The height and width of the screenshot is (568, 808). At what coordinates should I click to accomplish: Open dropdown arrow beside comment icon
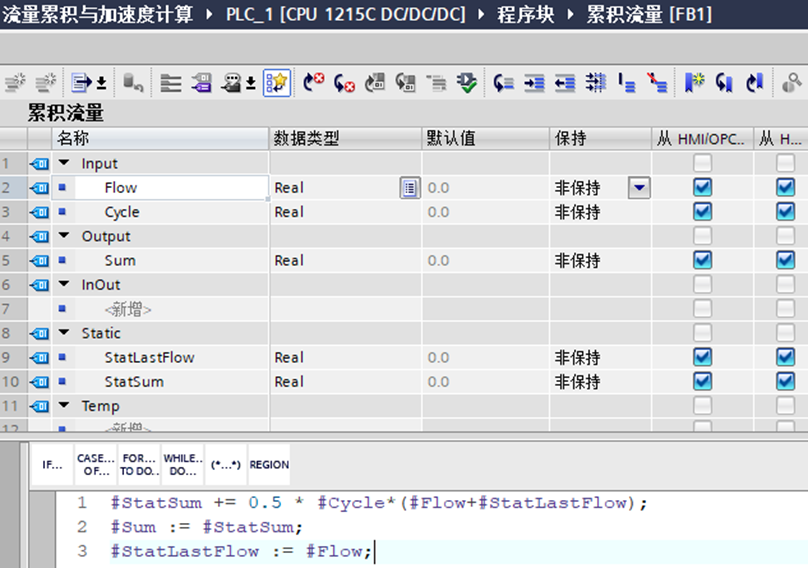tap(250, 83)
